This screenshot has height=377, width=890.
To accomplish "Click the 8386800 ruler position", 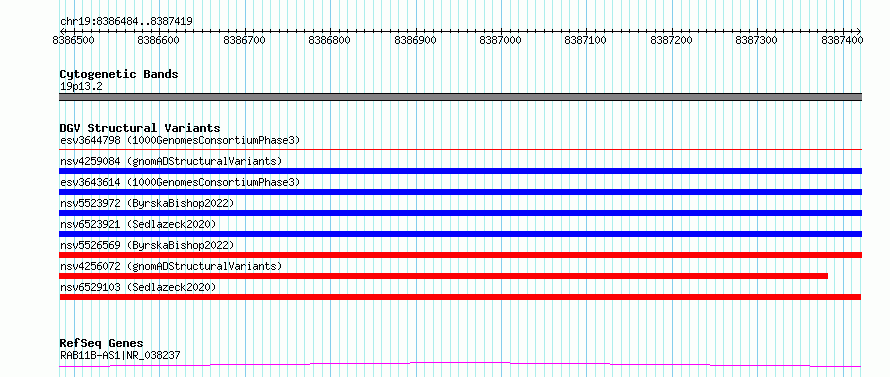I will click(330, 40).
